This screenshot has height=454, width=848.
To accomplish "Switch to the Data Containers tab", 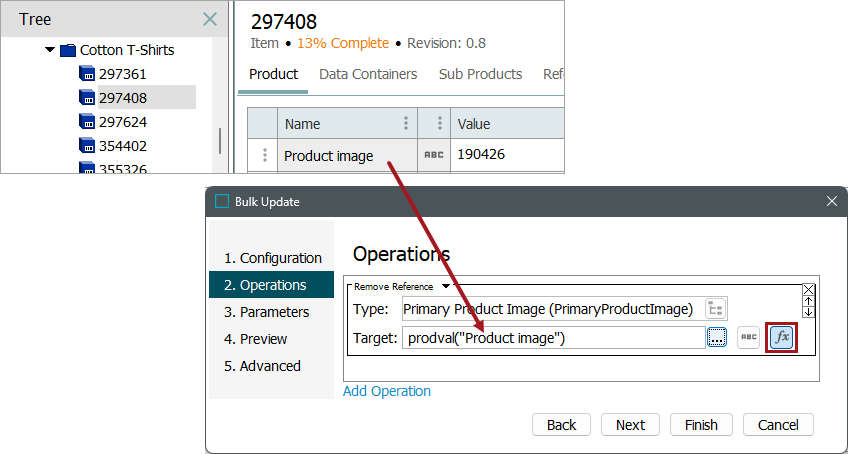I will (368, 74).
